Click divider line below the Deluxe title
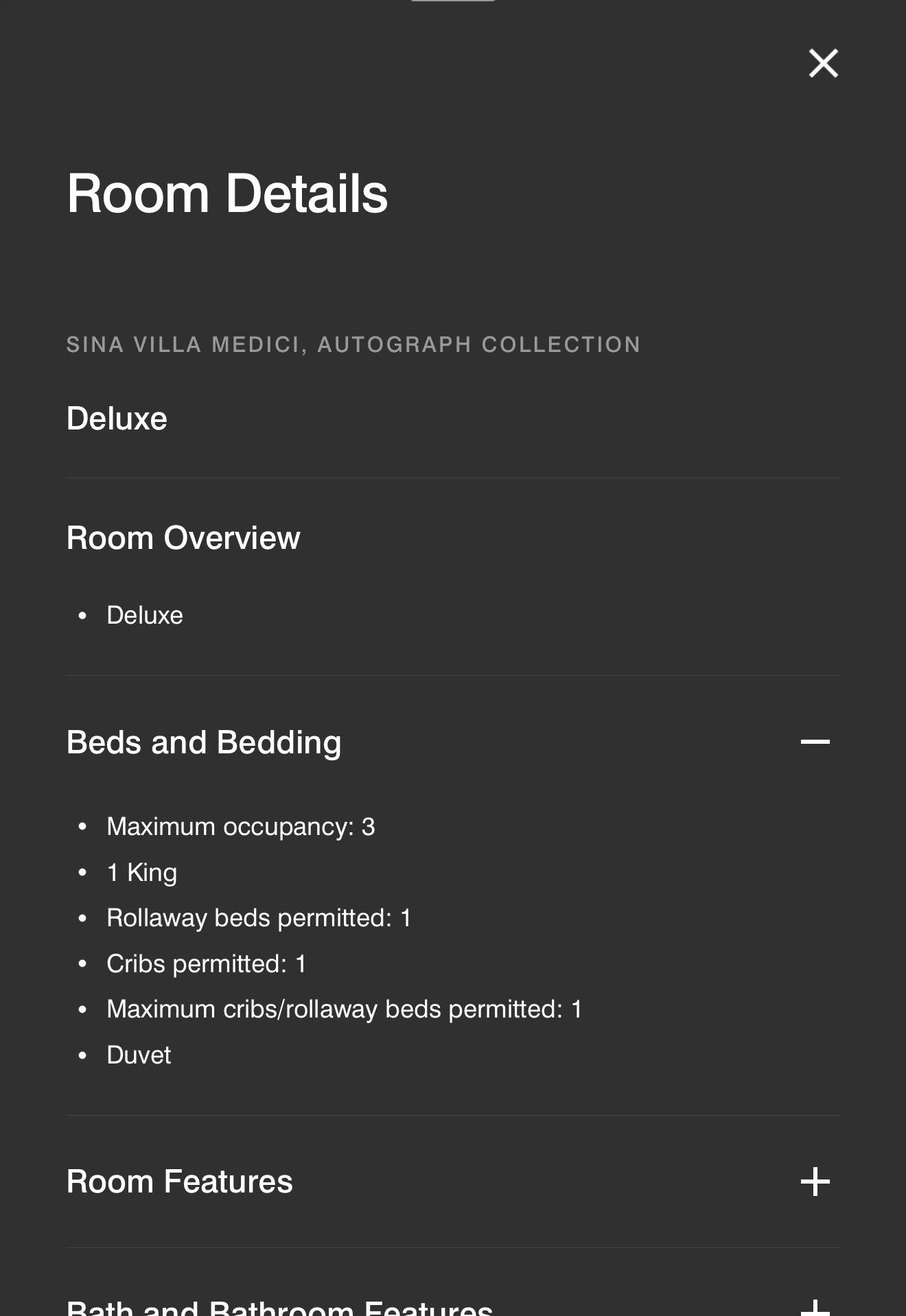The height and width of the screenshot is (1316, 906). 453,478
